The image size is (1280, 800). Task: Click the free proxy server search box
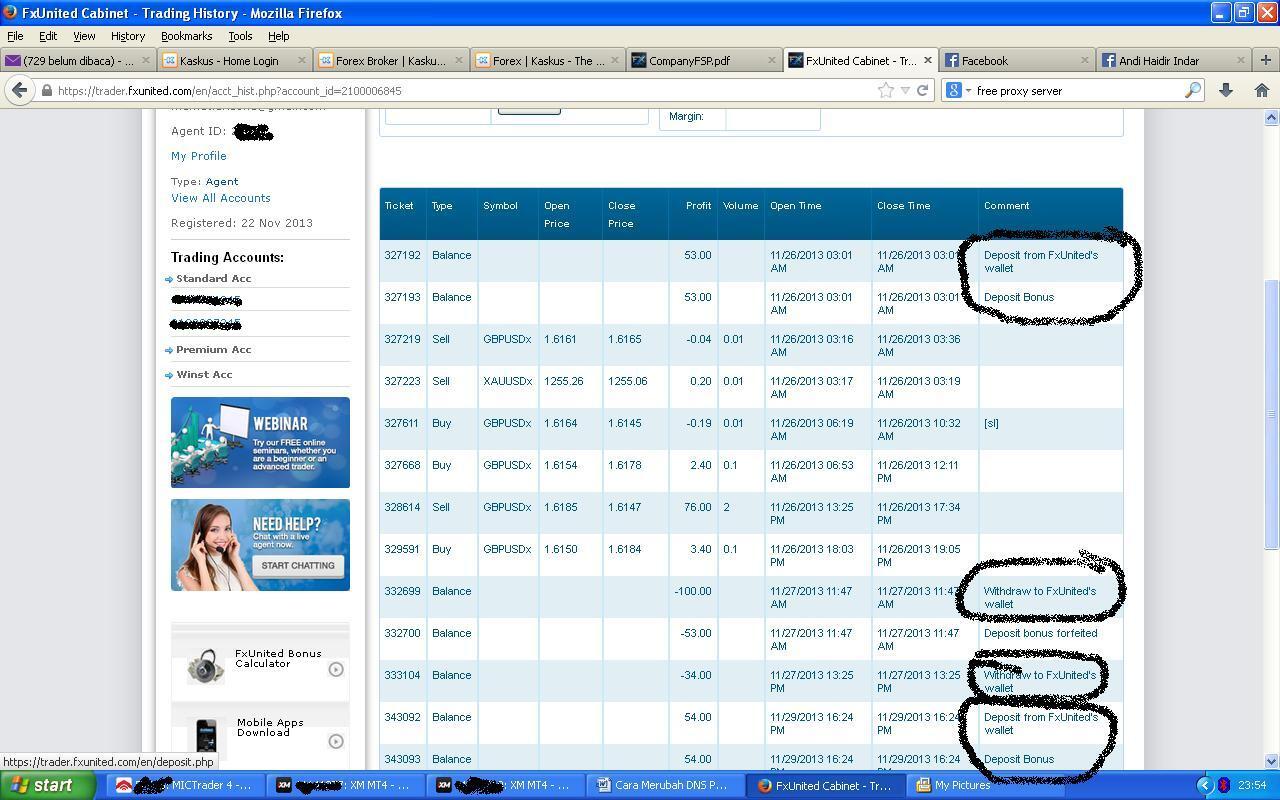pos(1078,90)
